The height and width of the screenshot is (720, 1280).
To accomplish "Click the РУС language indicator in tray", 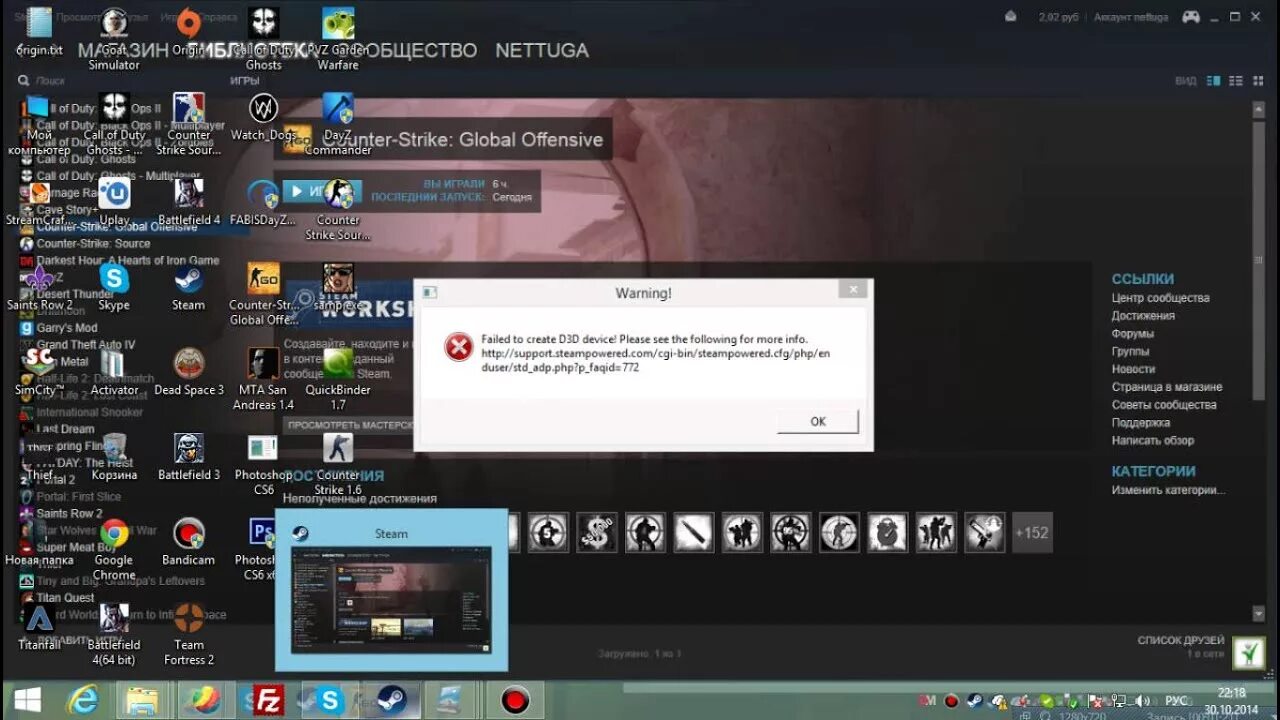I will pyautogui.click(x=1177, y=701).
